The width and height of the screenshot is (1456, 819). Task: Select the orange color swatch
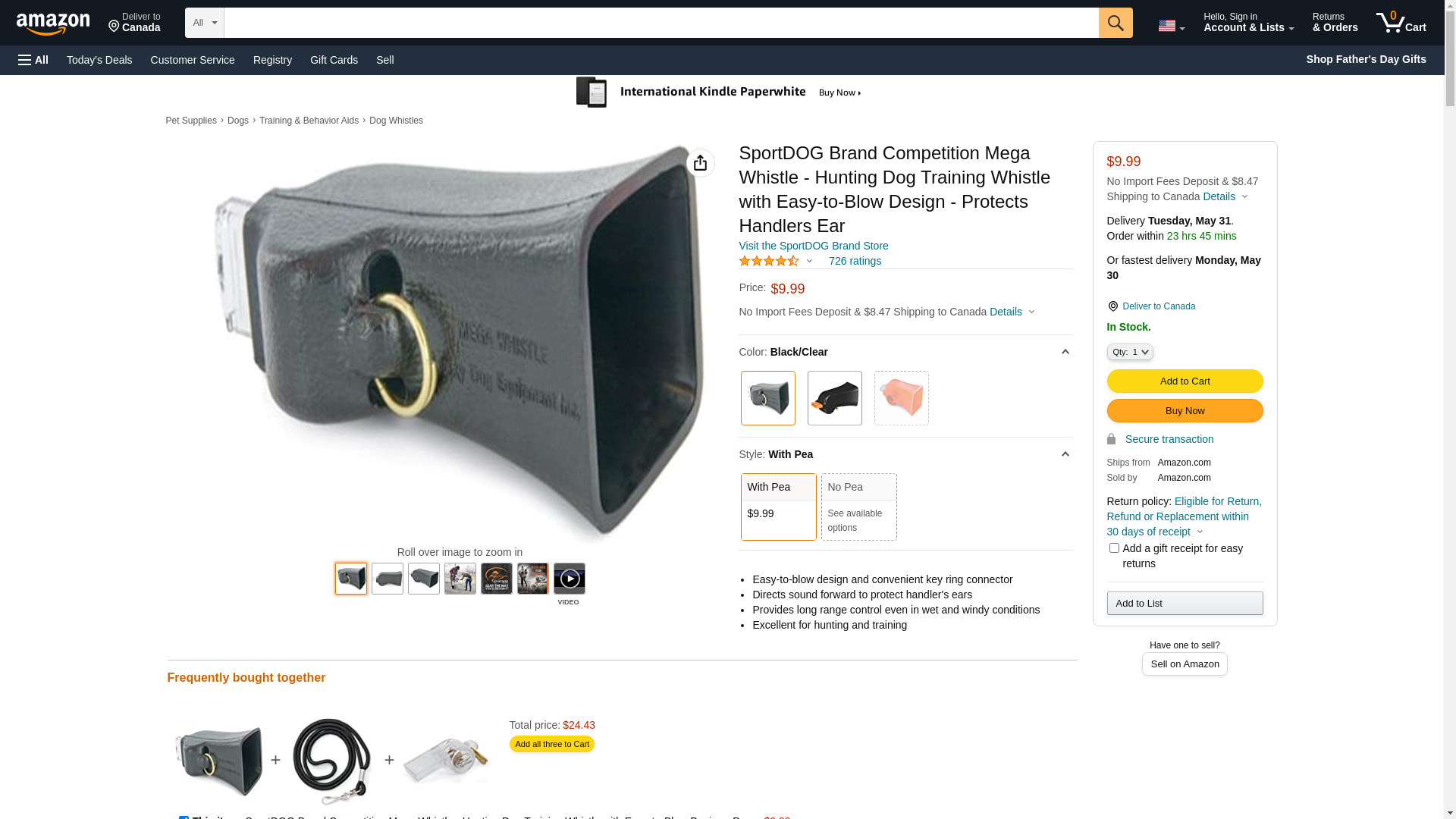901,398
